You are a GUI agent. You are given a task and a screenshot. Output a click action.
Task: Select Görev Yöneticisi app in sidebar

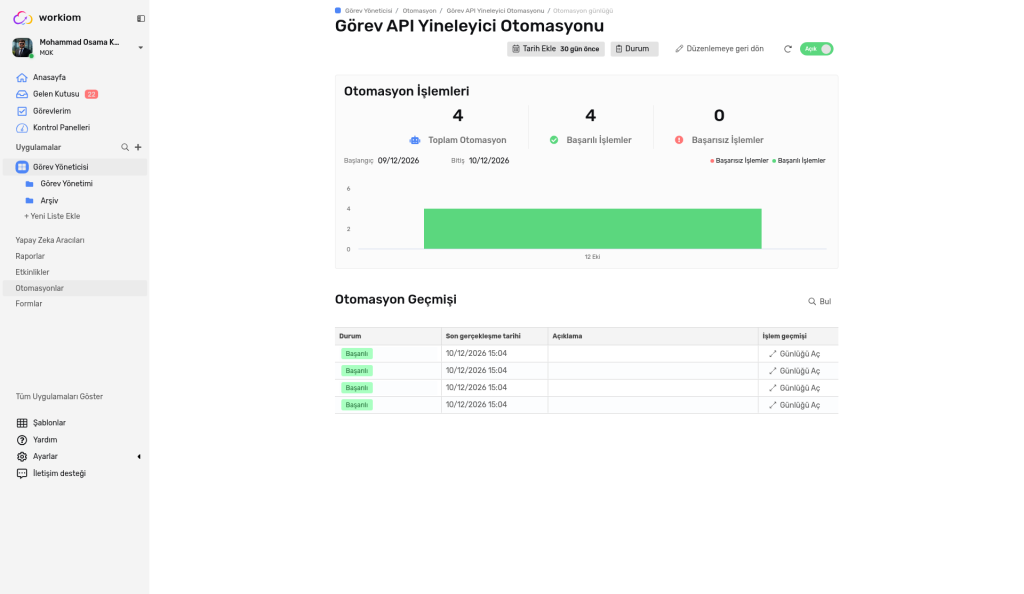tap(75, 167)
